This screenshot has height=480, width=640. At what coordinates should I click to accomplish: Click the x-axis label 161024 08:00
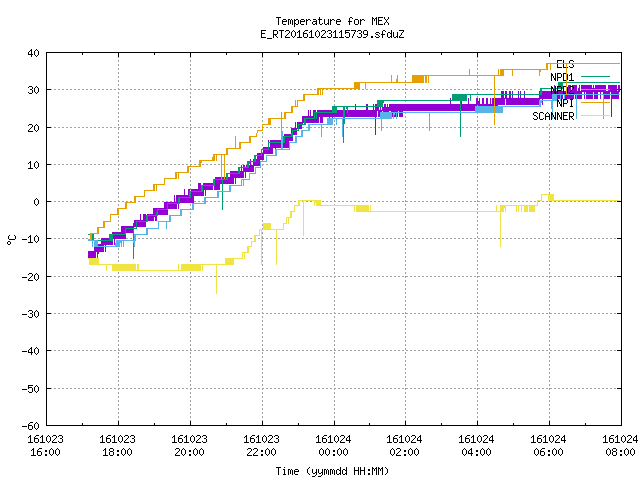coord(620,446)
